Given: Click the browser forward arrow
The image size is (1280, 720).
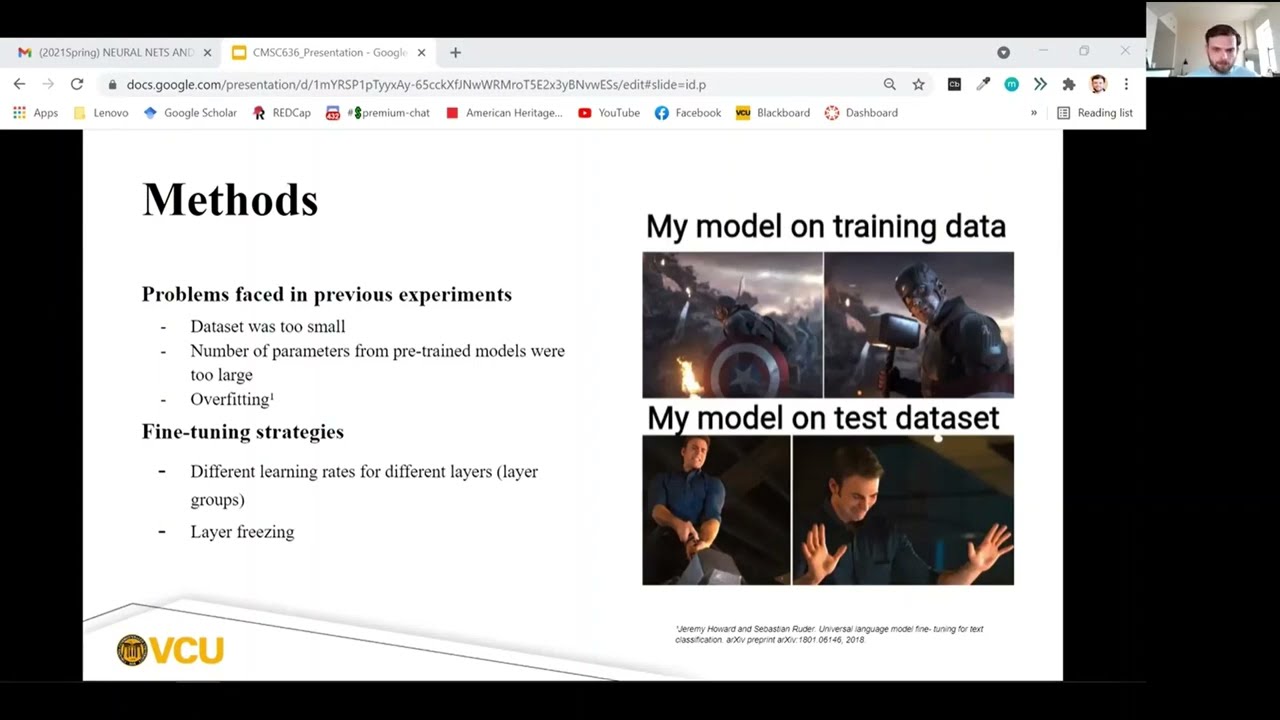Looking at the screenshot, I should coord(48,85).
